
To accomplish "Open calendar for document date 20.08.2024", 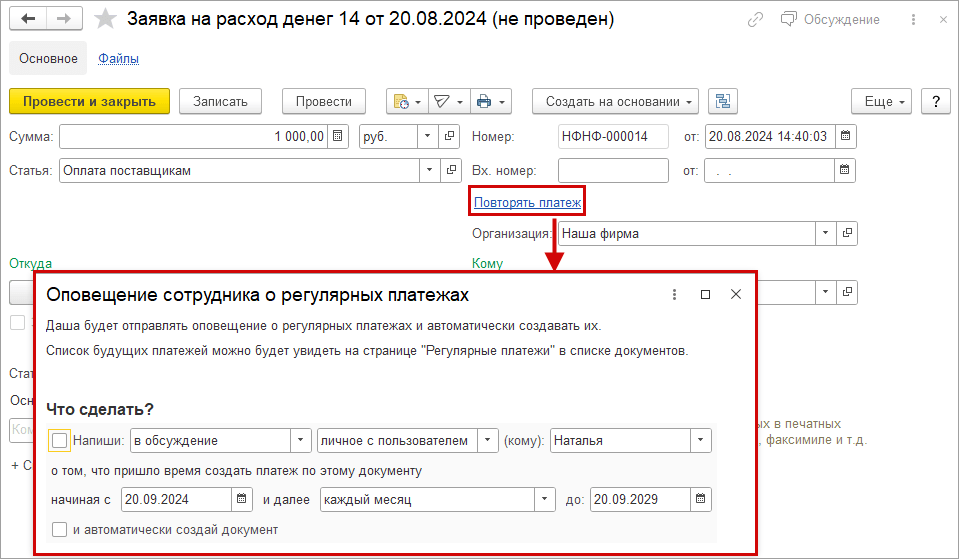I will click(x=845, y=136).
